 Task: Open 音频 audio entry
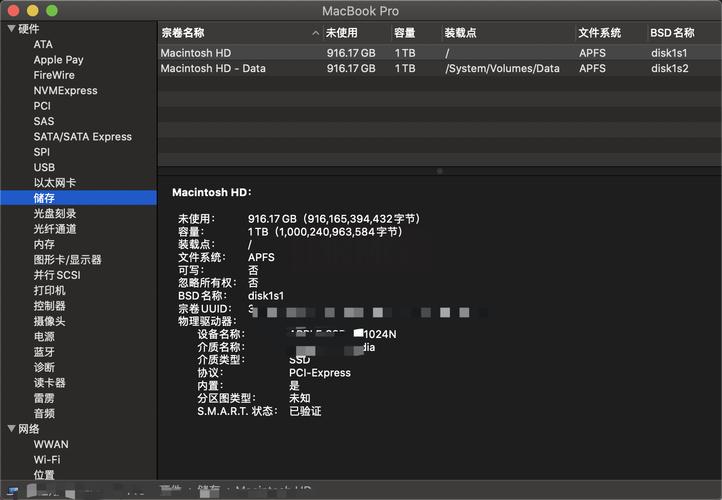coord(44,413)
